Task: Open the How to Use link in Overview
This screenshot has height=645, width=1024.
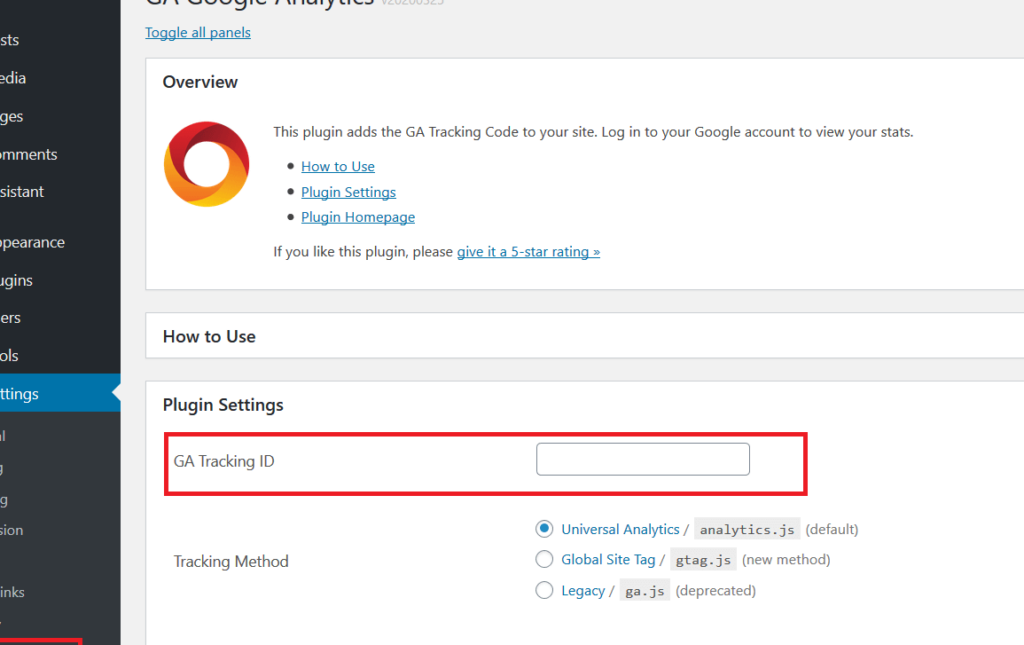Action: point(338,166)
